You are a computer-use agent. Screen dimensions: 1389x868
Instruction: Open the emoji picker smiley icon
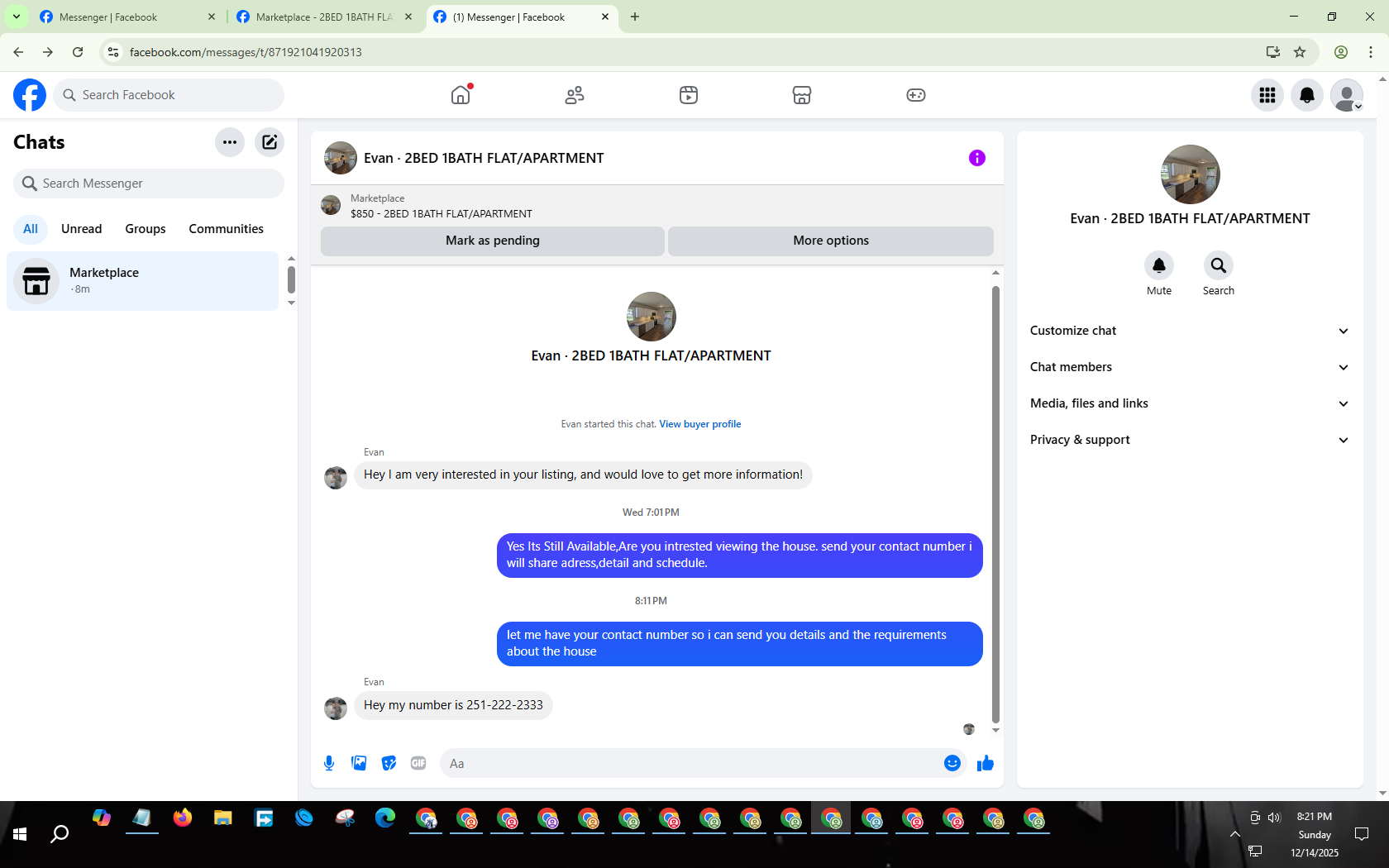tap(952, 763)
